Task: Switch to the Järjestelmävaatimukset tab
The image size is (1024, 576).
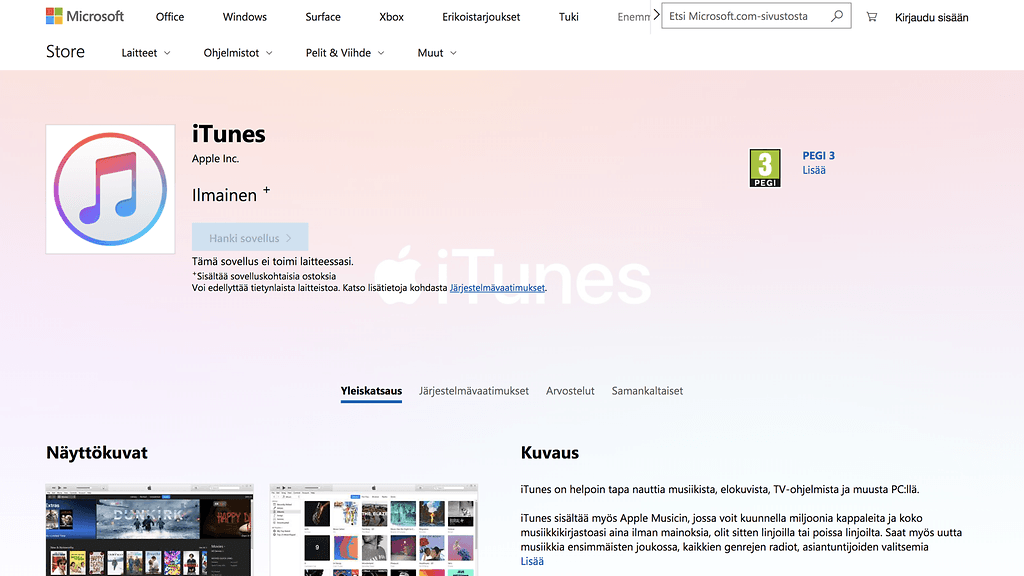Action: (x=474, y=391)
